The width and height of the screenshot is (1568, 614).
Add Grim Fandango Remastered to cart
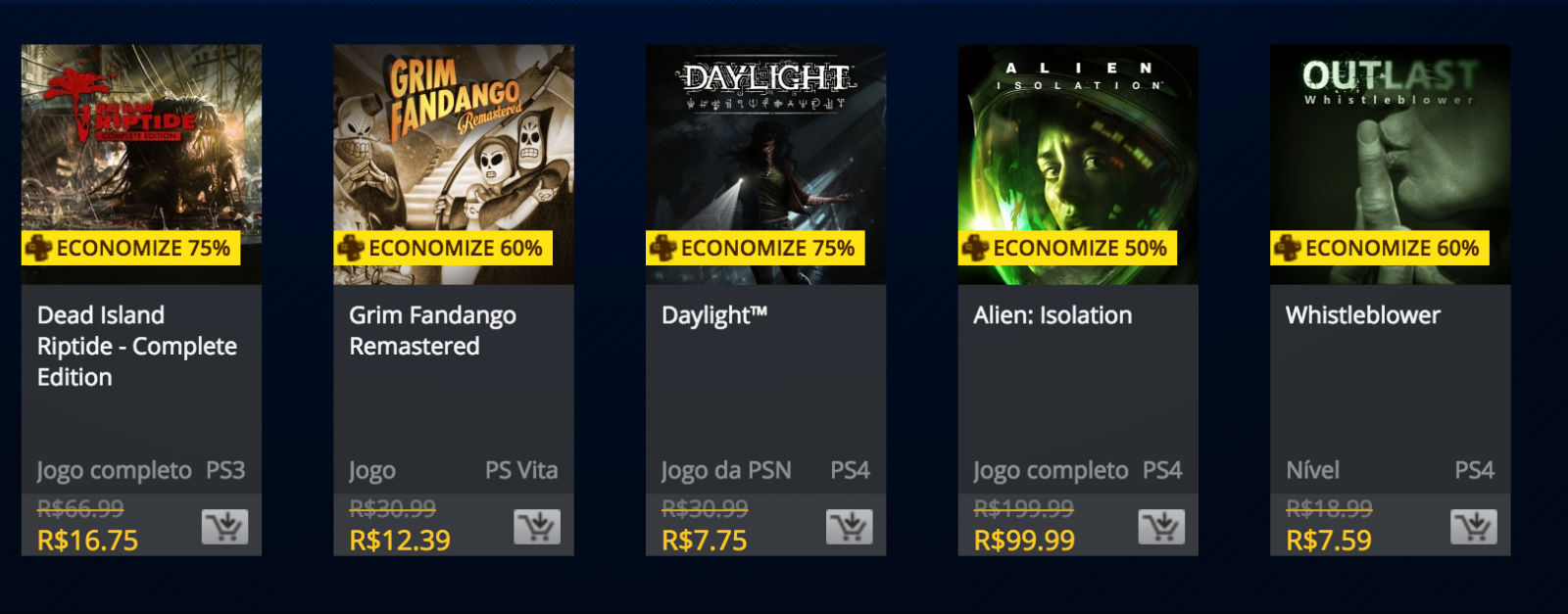537,527
